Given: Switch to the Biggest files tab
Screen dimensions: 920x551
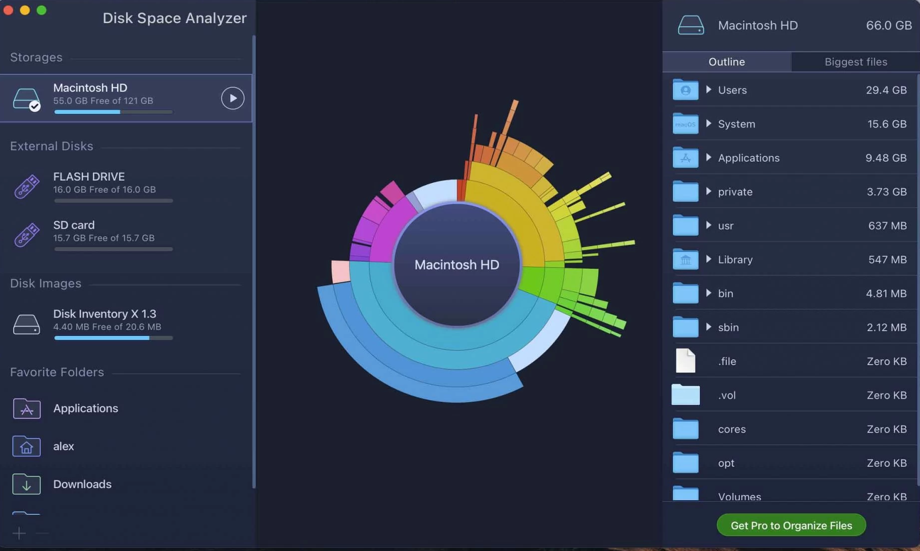Looking at the screenshot, I should (x=855, y=62).
